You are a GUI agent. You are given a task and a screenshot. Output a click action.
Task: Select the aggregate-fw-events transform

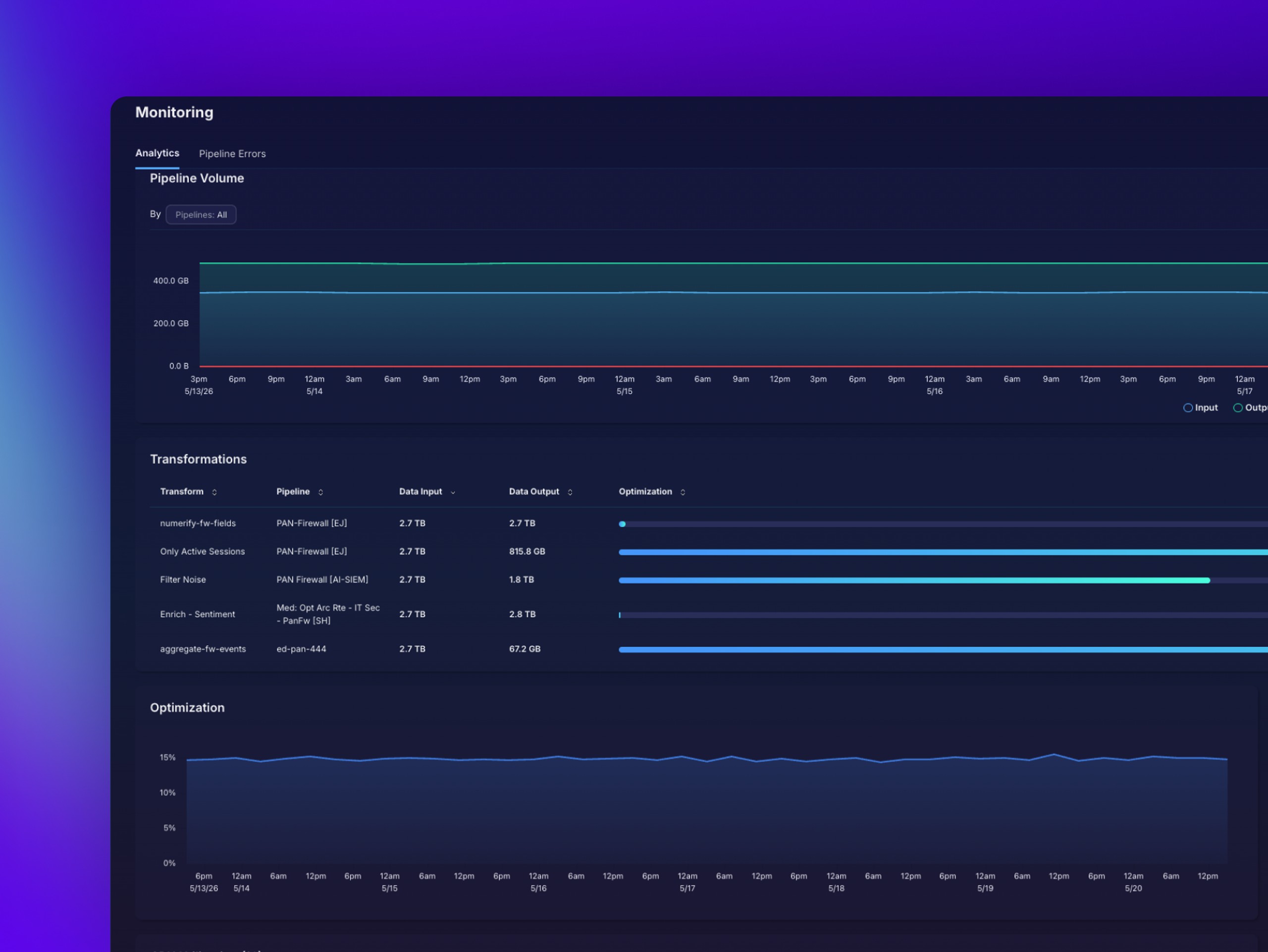click(203, 649)
